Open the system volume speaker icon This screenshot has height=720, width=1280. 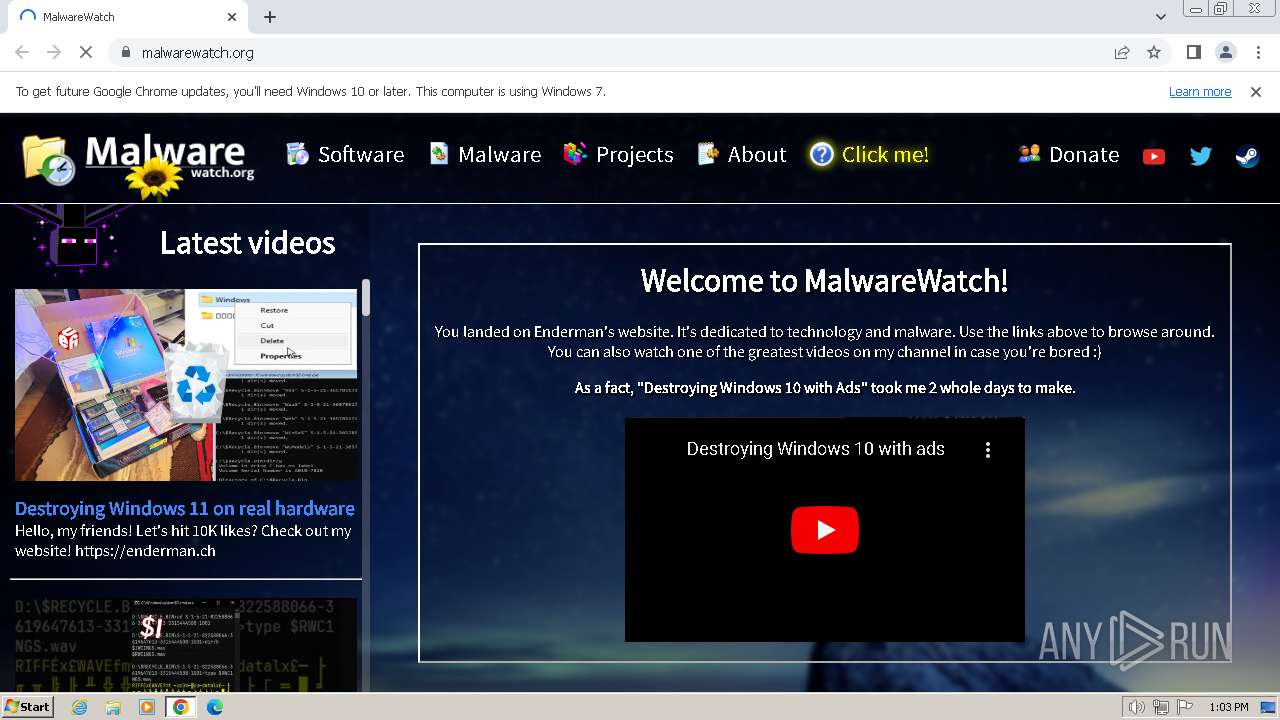1136,707
